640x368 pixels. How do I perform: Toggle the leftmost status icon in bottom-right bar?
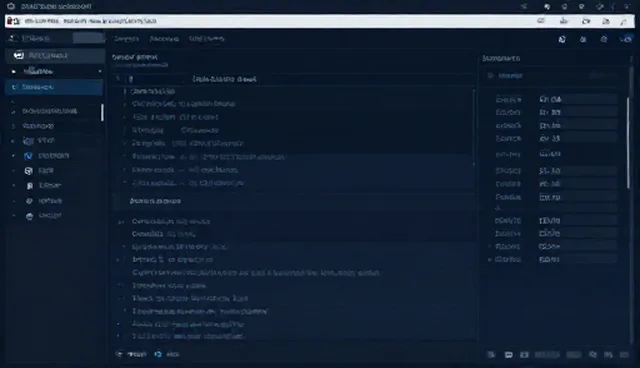point(491,355)
